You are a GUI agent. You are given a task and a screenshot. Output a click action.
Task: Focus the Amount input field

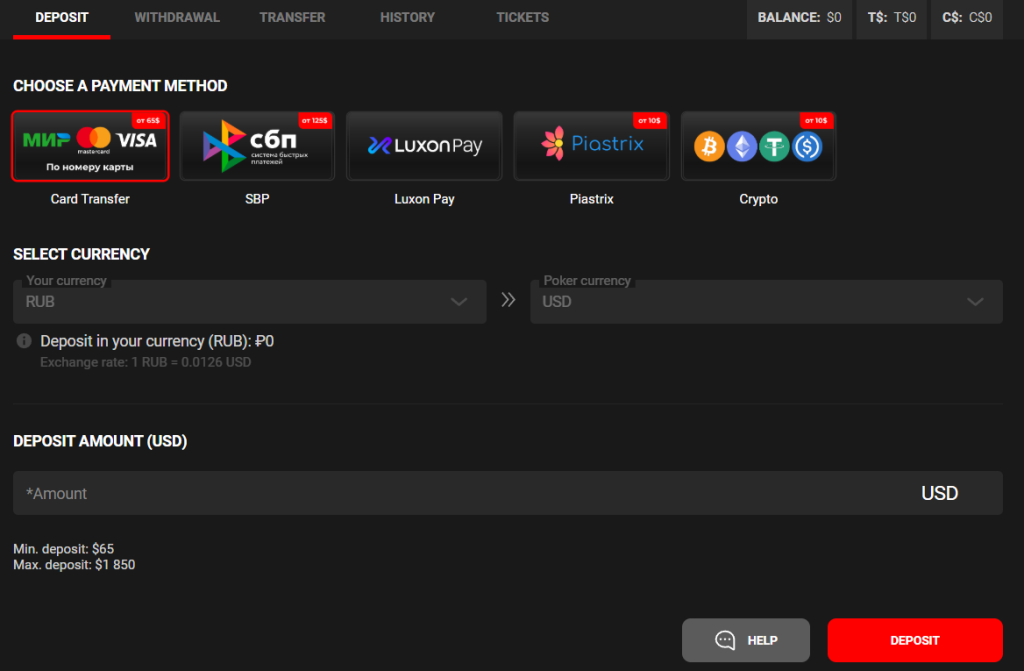[507, 493]
